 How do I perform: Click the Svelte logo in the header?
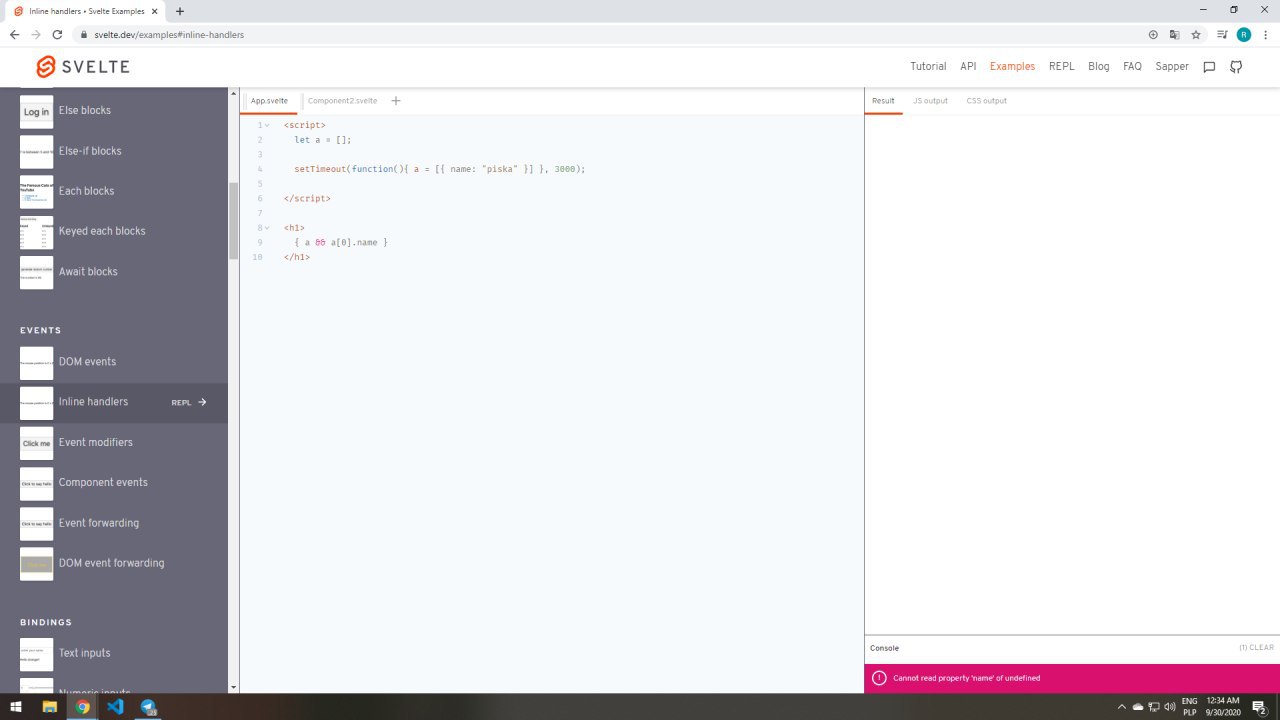[82, 67]
